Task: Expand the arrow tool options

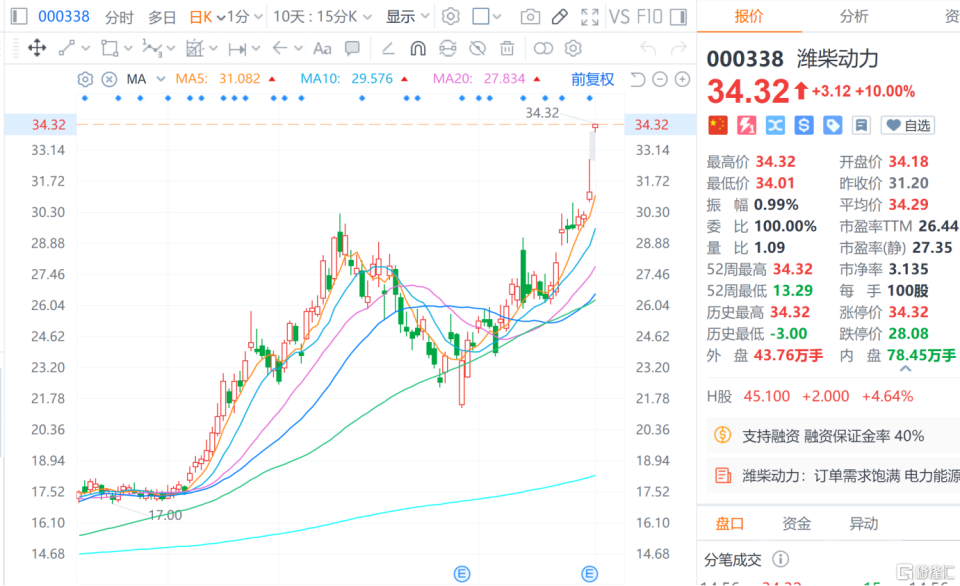Action: (x=298, y=48)
